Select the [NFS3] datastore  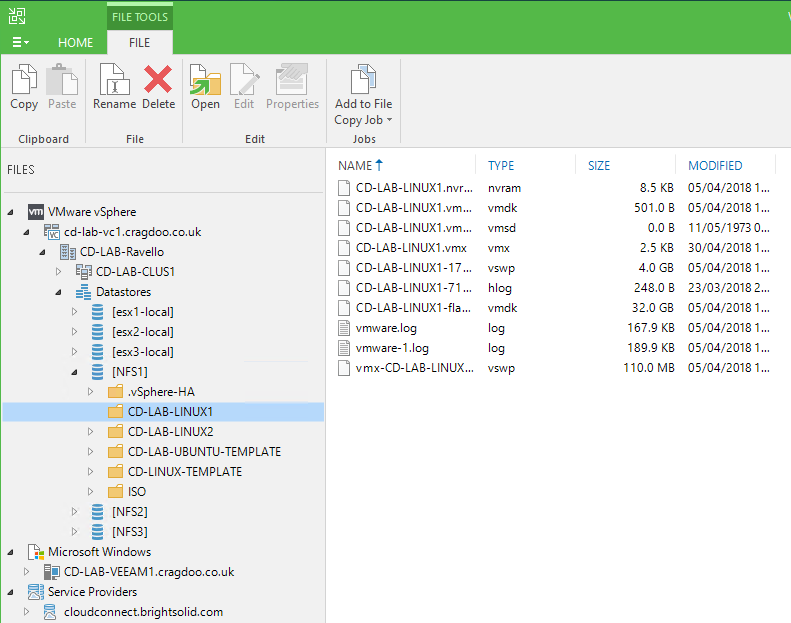[x=130, y=532]
